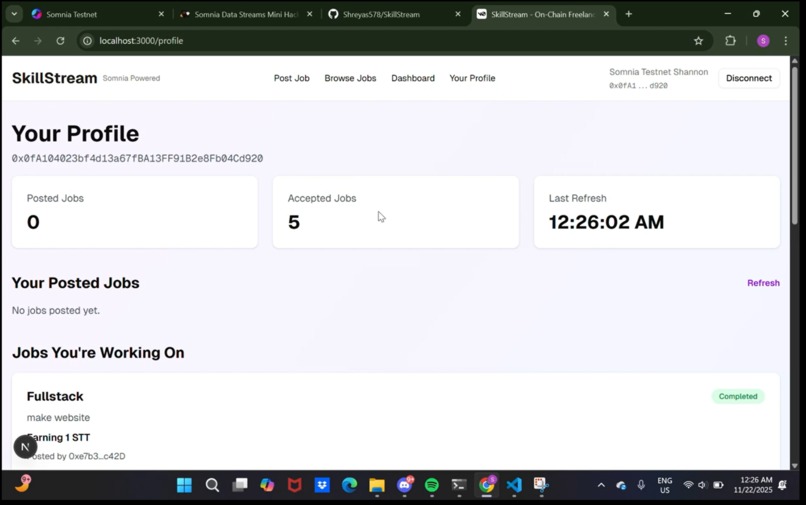Click the page vertical scrollbar thumb
The width and height of the screenshot is (806, 505).
click(794, 146)
